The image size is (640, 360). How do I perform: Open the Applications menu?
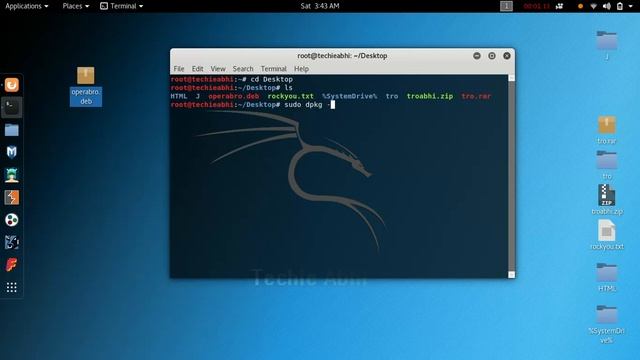(27, 6)
